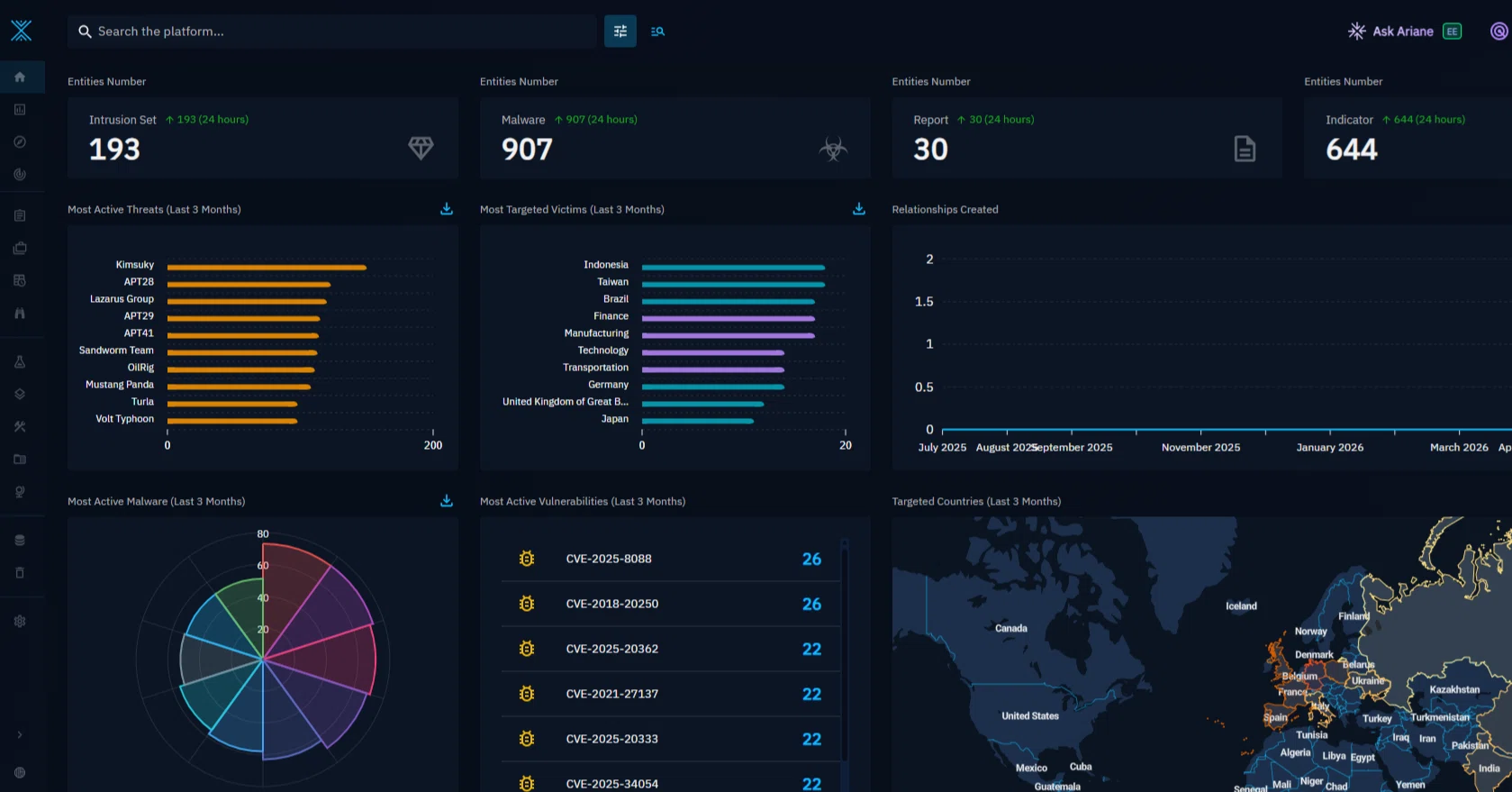1512x792 pixels.
Task: Select the Intrusion Set 193 card
Action: 263,138
